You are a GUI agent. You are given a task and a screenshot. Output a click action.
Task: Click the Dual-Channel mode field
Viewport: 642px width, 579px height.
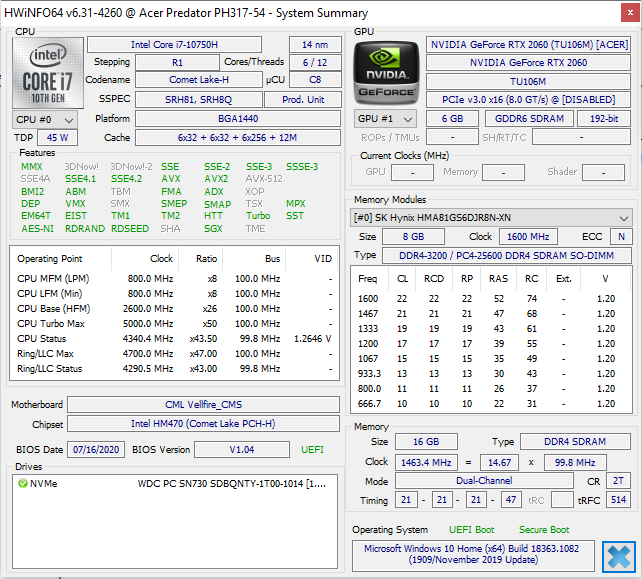coord(484,481)
